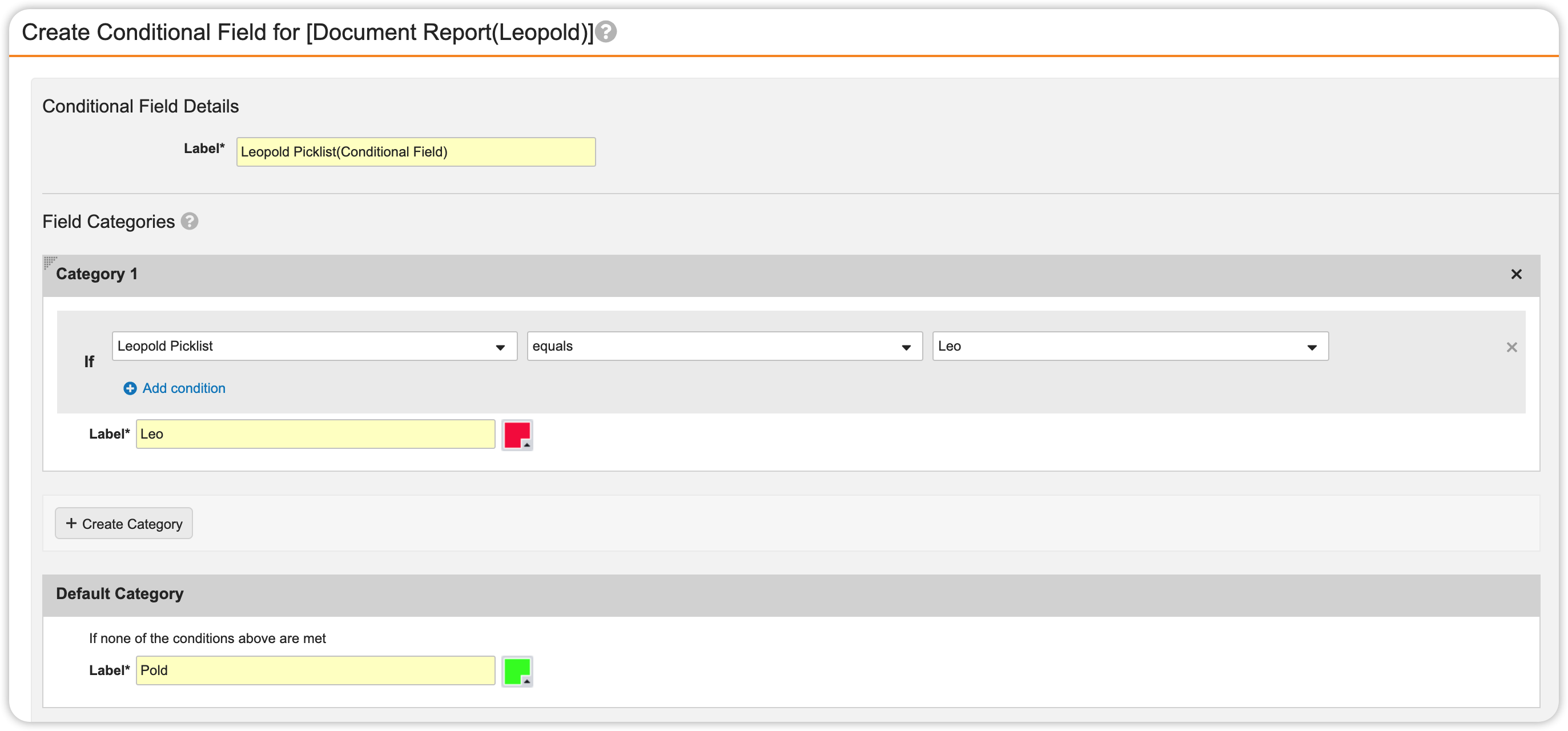Image resolution: width=1568 pixels, height=731 pixels.
Task: Delete the Leopold Picklist condition row
Action: 1511,347
